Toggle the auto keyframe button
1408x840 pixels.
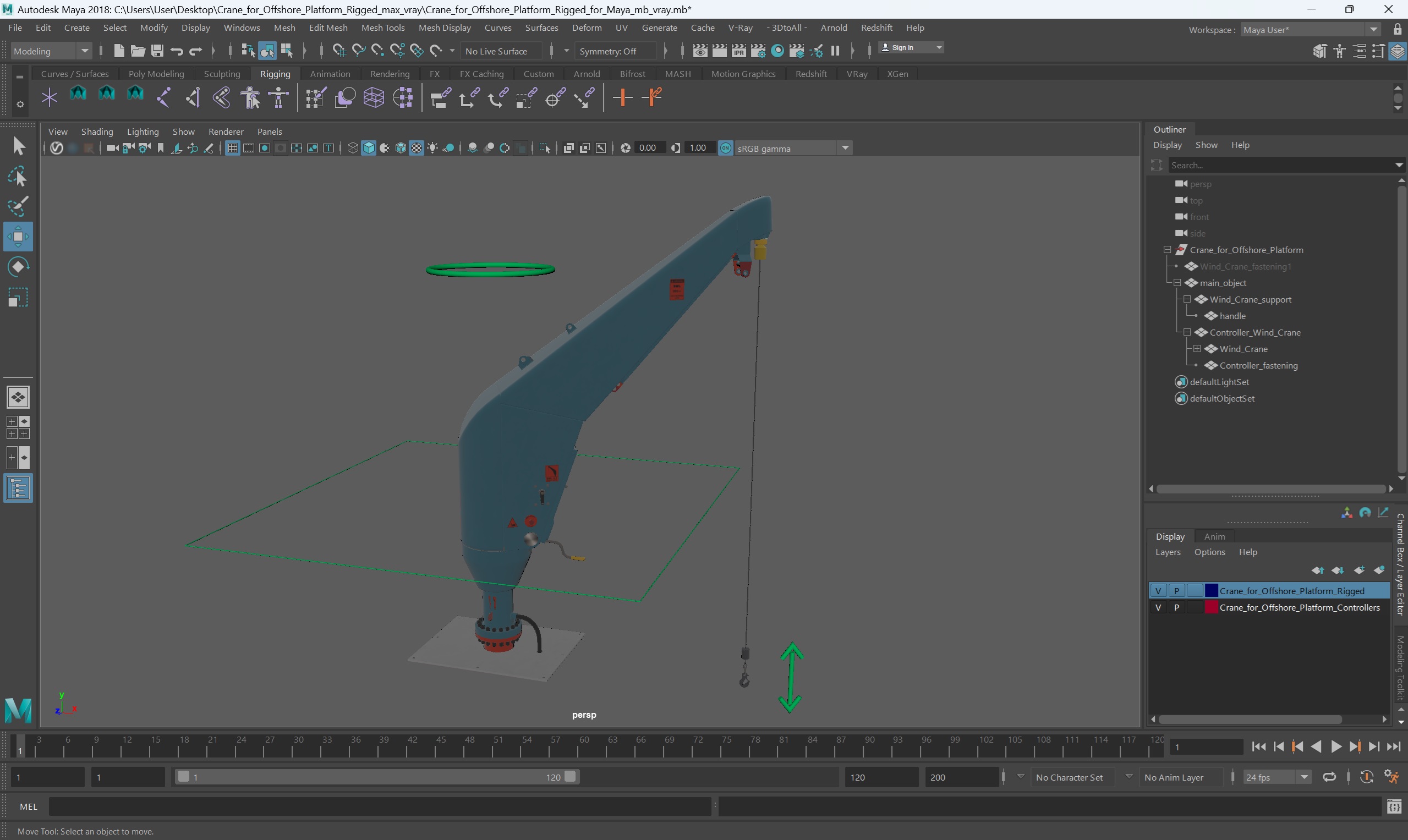tap(1367, 777)
